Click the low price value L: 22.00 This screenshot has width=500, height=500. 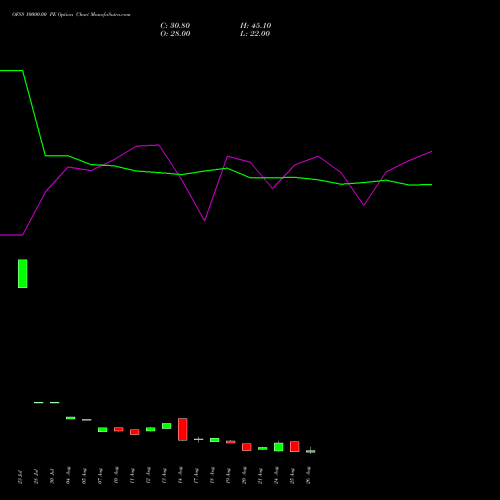click(x=255, y=34)
